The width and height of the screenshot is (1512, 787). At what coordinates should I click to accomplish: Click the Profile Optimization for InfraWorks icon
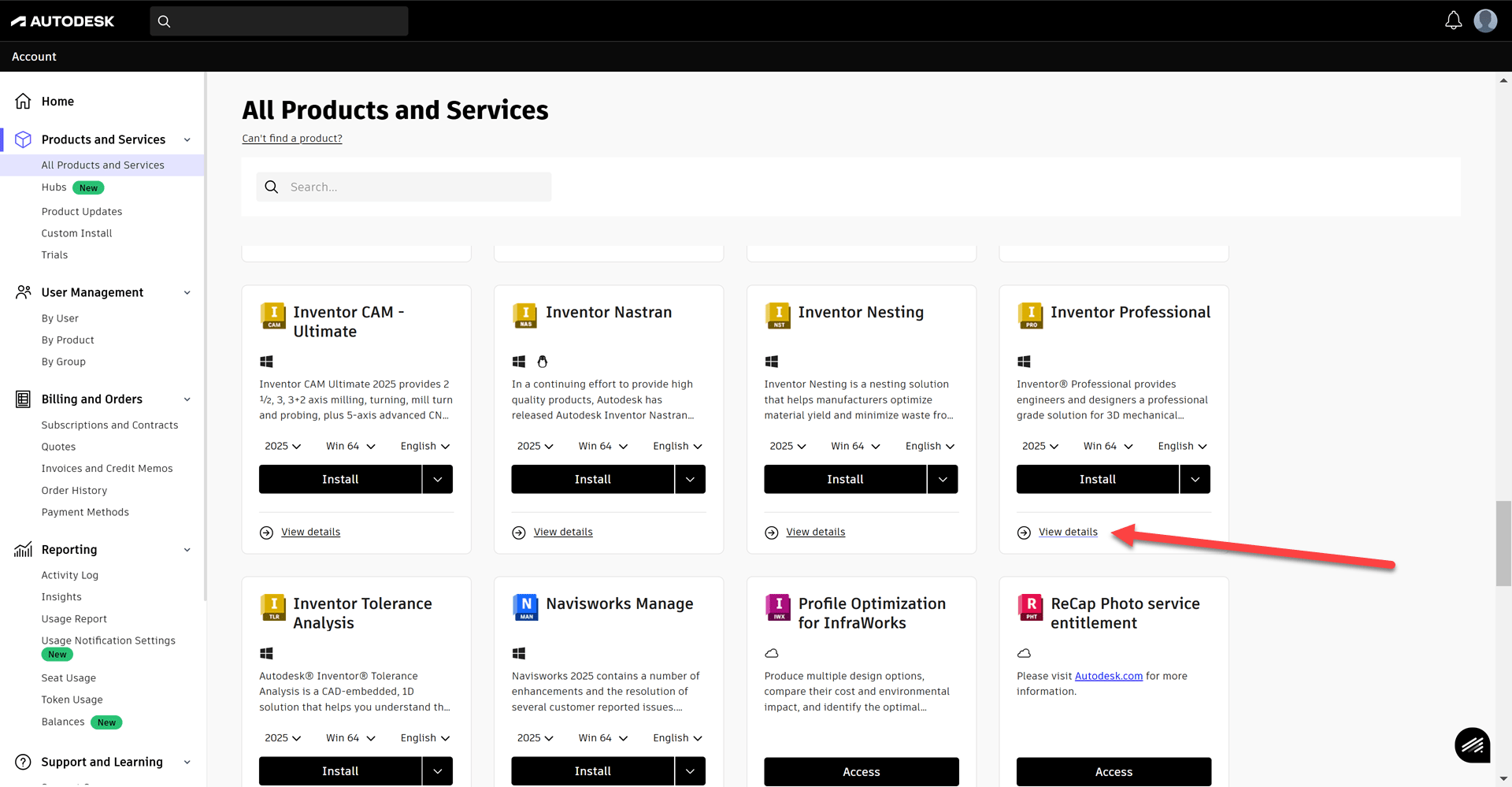point(778,607)
